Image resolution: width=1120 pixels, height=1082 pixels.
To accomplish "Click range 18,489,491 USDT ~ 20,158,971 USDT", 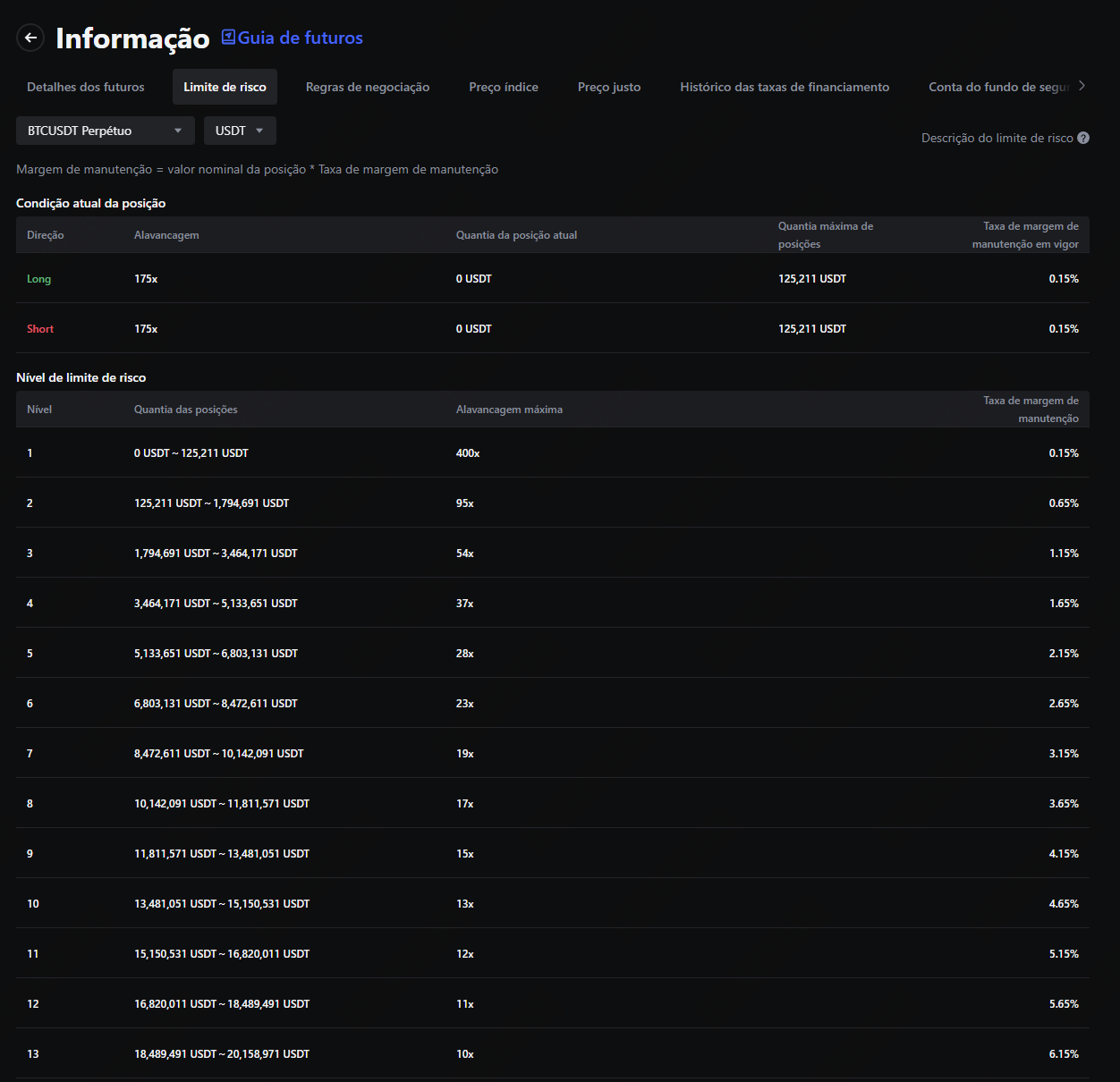I will point(222,1054).
